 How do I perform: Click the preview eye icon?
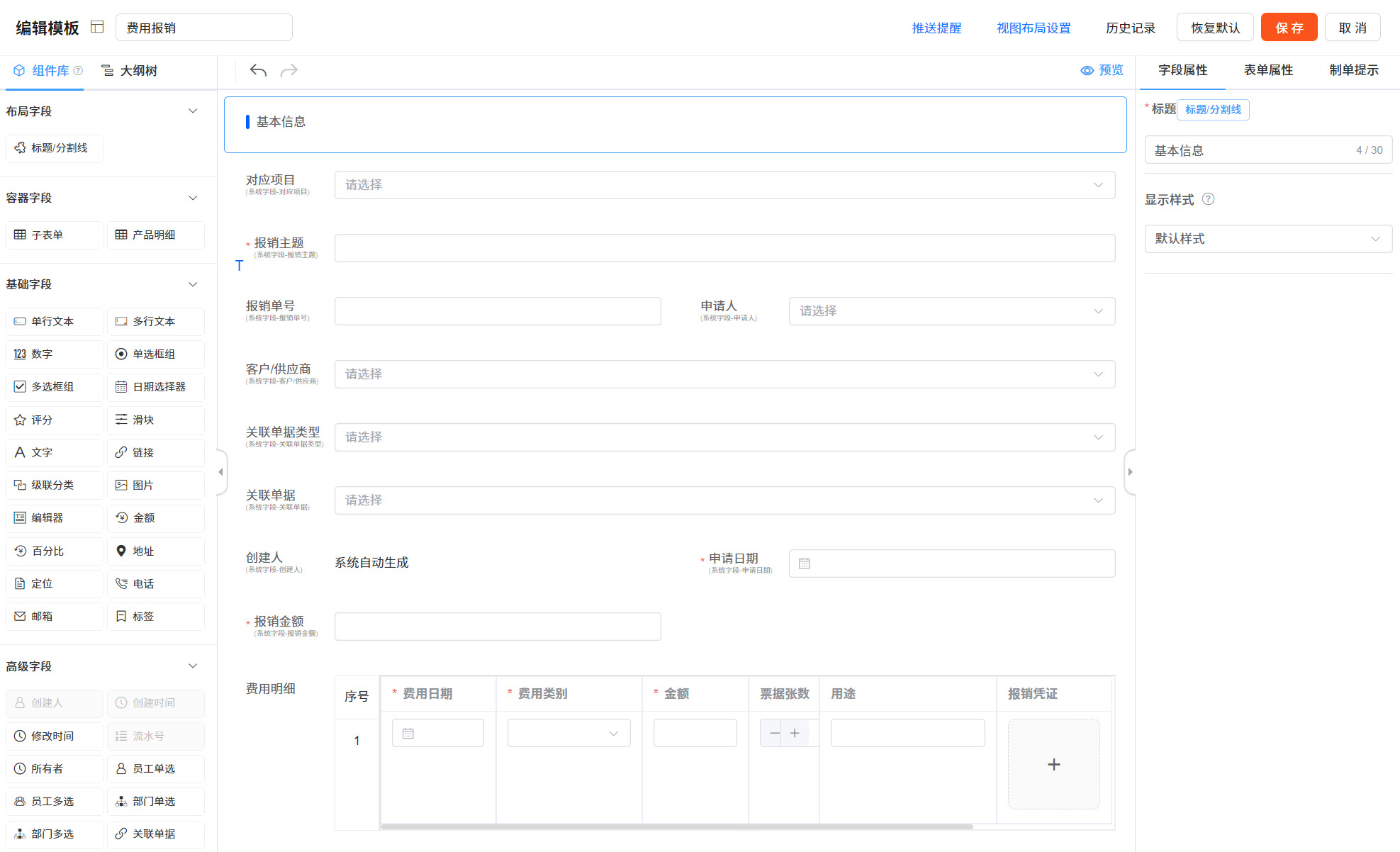pos(1087,70)
